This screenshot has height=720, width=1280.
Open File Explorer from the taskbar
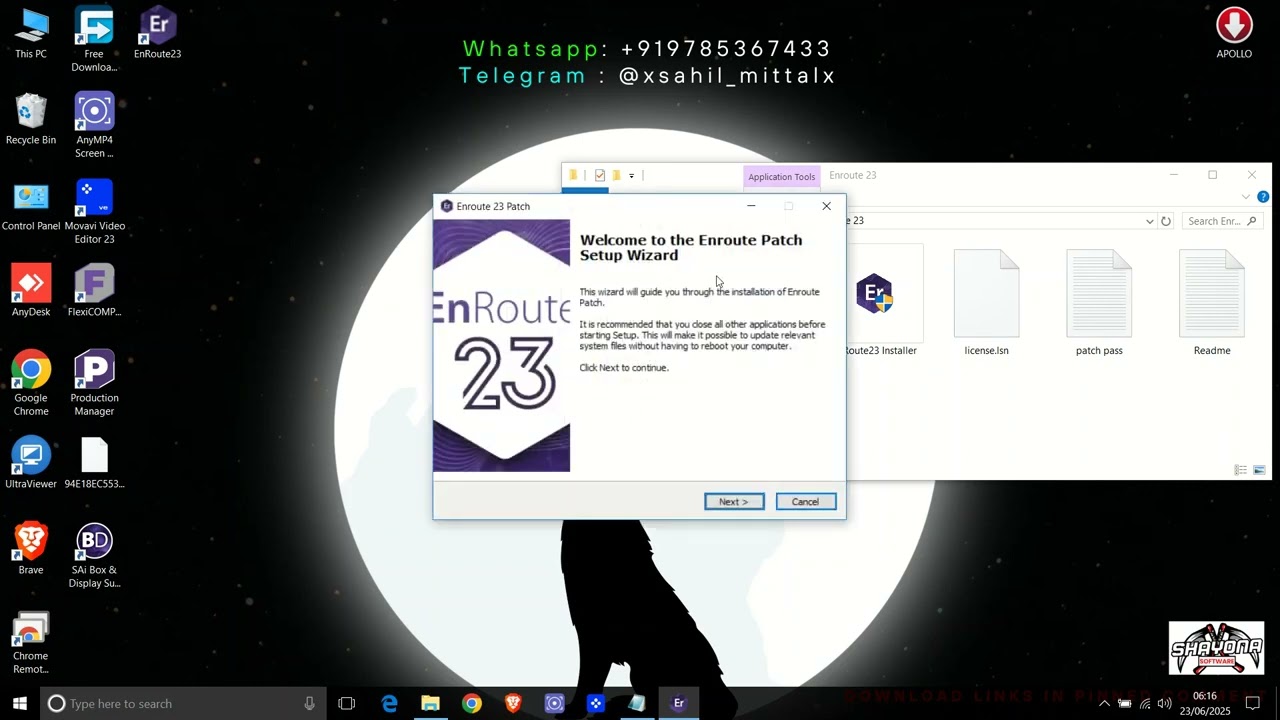(430, 703)
